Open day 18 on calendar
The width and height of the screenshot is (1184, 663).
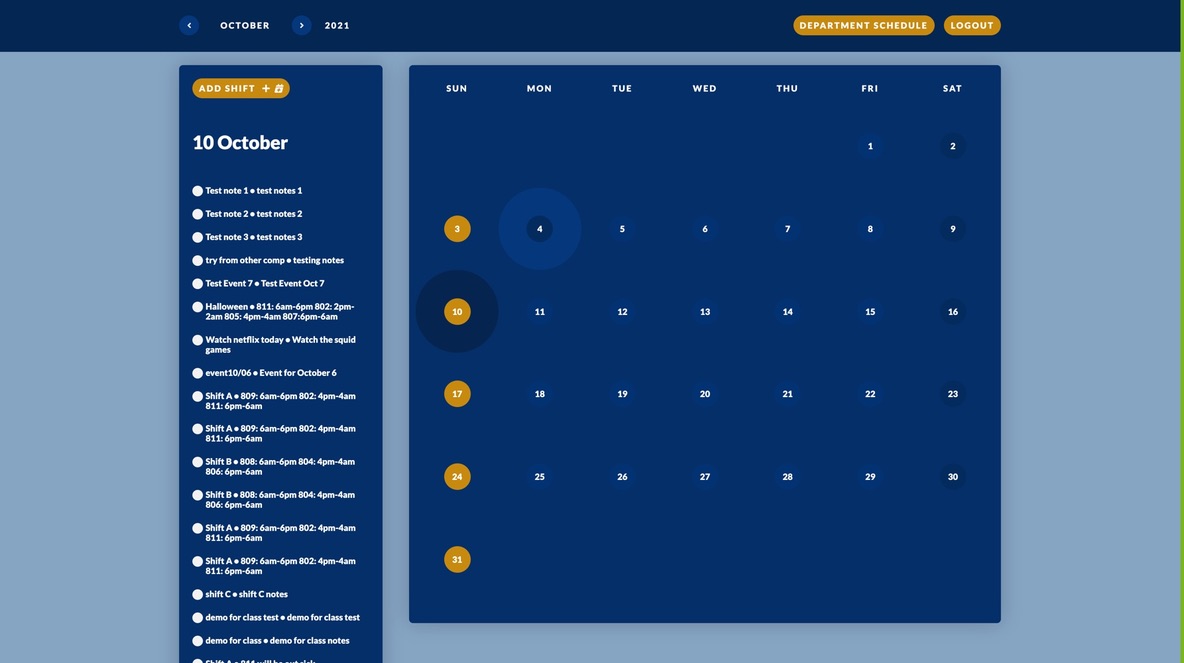(539, 394)
